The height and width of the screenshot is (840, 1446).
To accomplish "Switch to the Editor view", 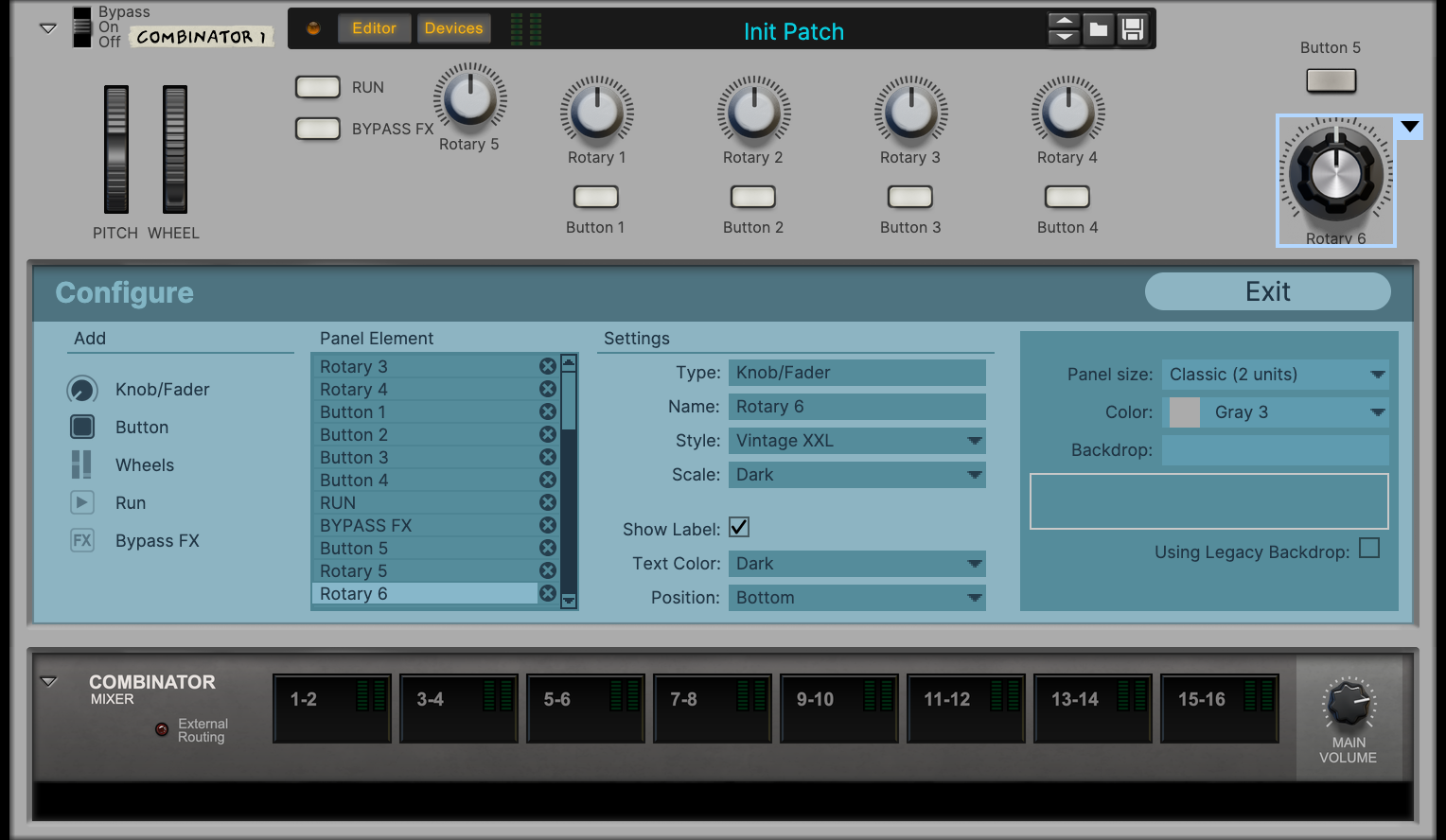I will click(374, 28).
